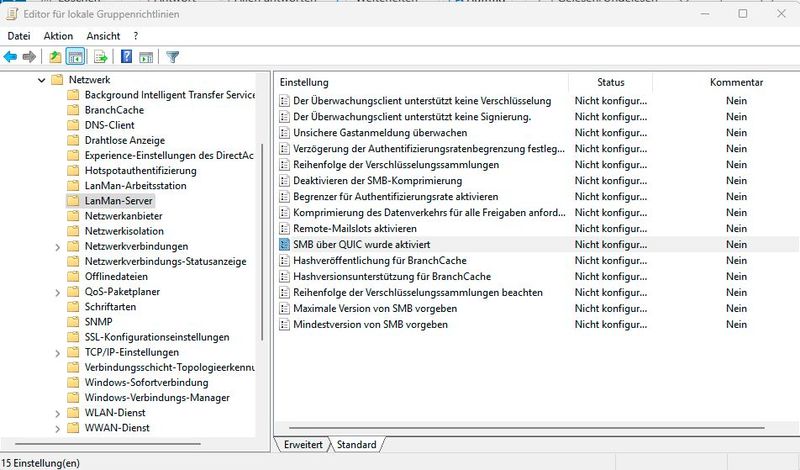
Task: Open the ? help menu
Action: click(x=135, y=36)
